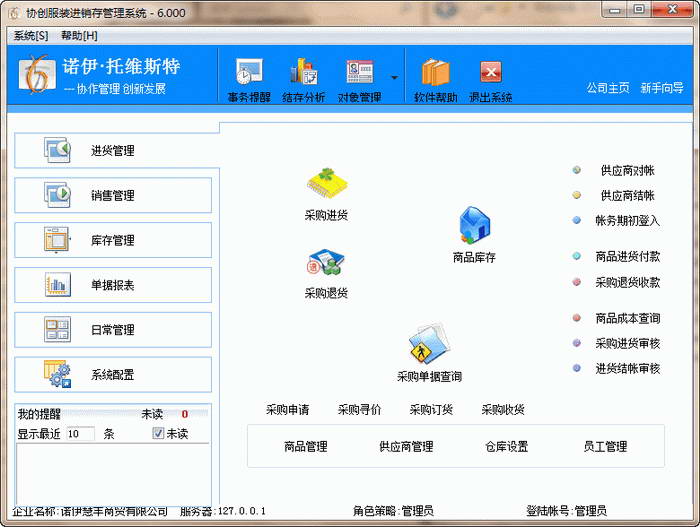Close the application window
Screen dimensions: 700x527
(x=672, y=10)
